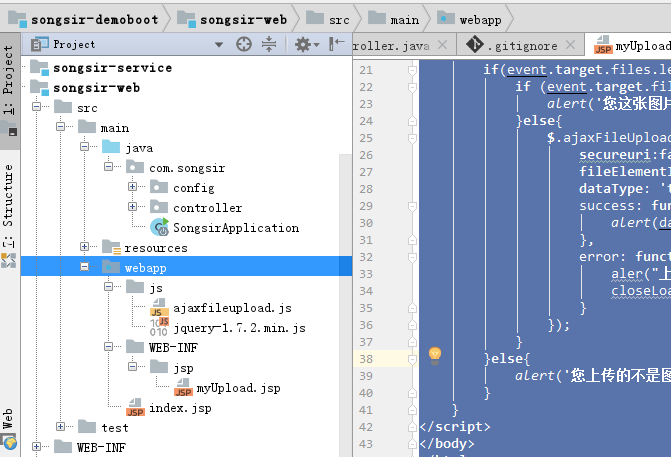This screenshot has height=457, width=671.
Task: Toggle code fold marker on line 38
Action: click(412, 359)
